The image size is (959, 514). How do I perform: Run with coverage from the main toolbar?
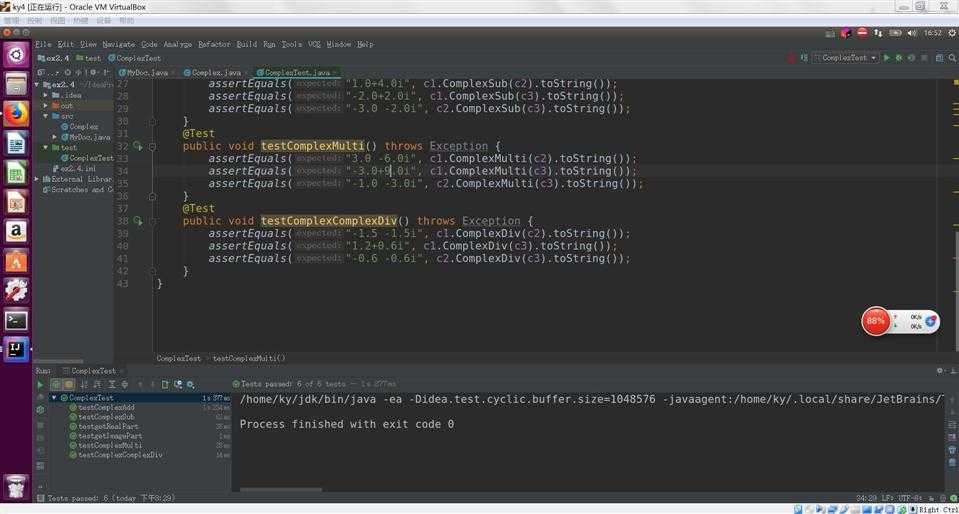[x=911, y=58]
